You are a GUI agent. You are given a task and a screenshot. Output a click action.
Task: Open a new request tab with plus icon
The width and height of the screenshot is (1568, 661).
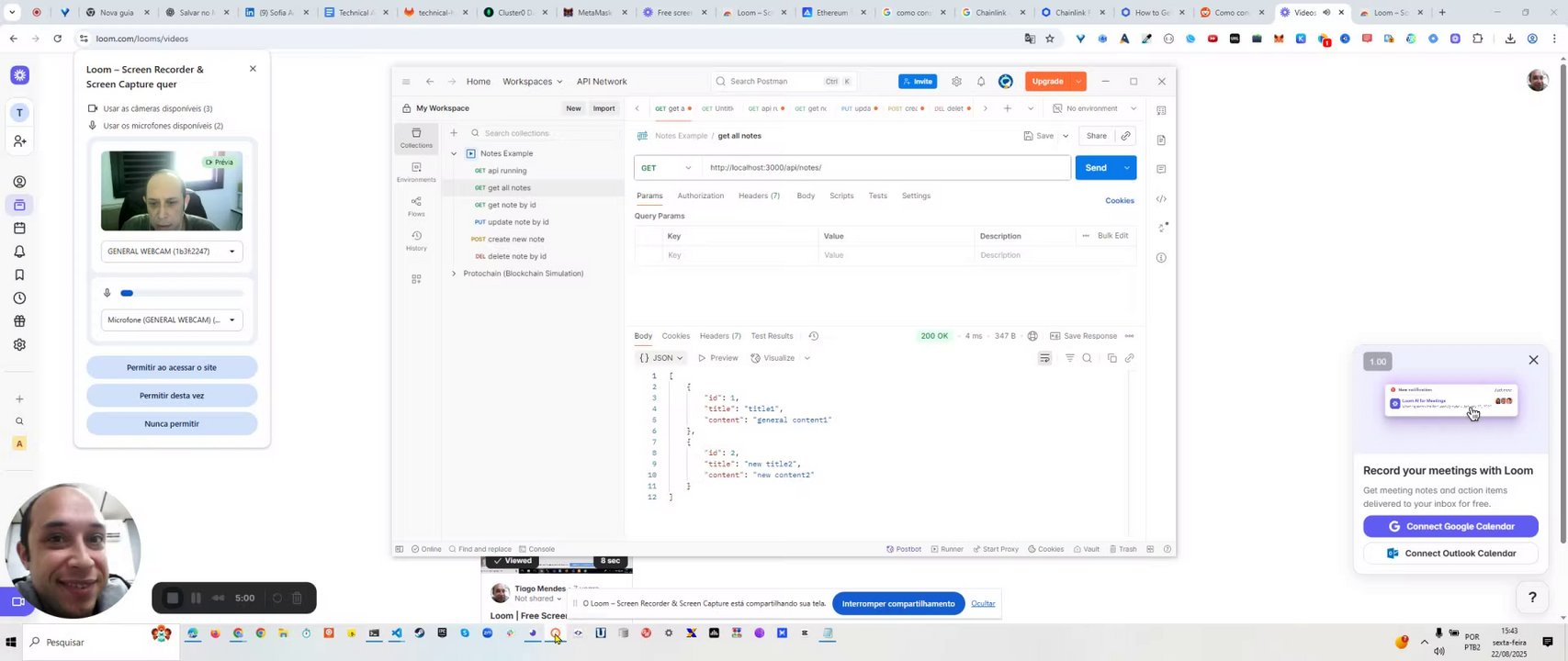(x=1008, y=108)
